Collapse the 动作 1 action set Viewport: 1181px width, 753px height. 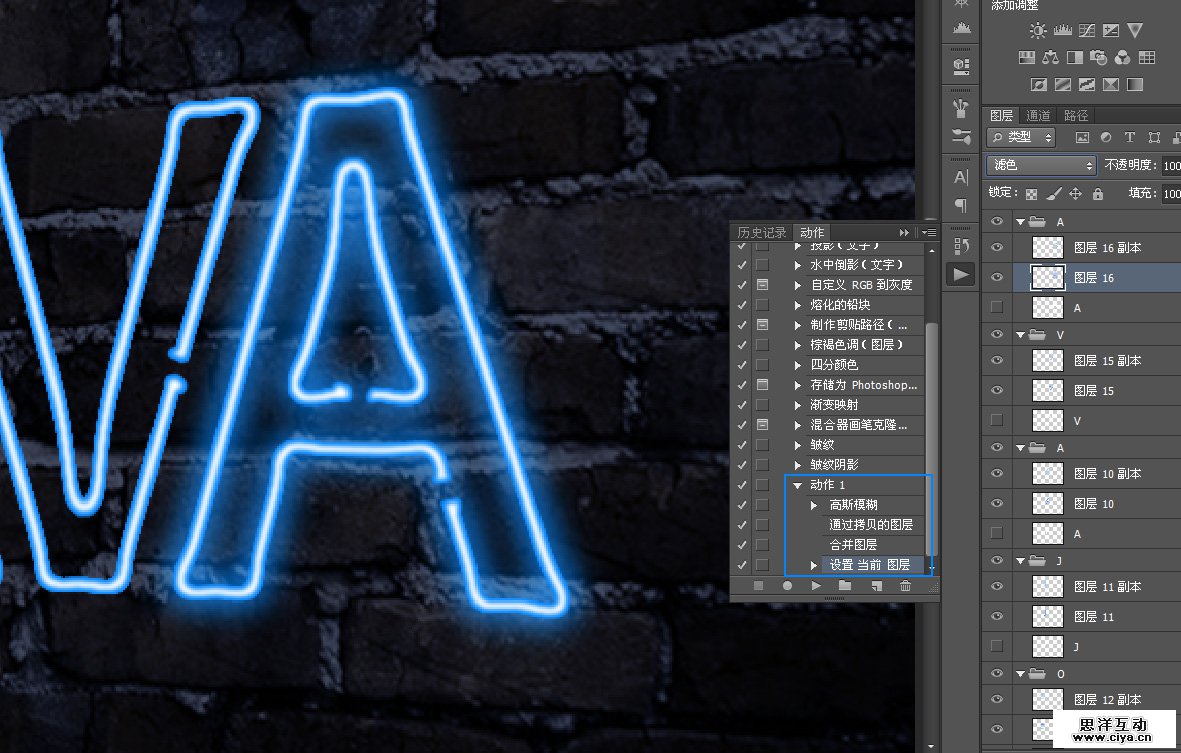pos(797,485)
